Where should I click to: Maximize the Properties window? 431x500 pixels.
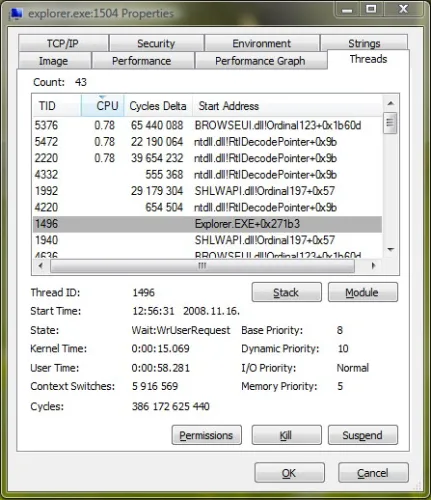click(x=371, y=10)
